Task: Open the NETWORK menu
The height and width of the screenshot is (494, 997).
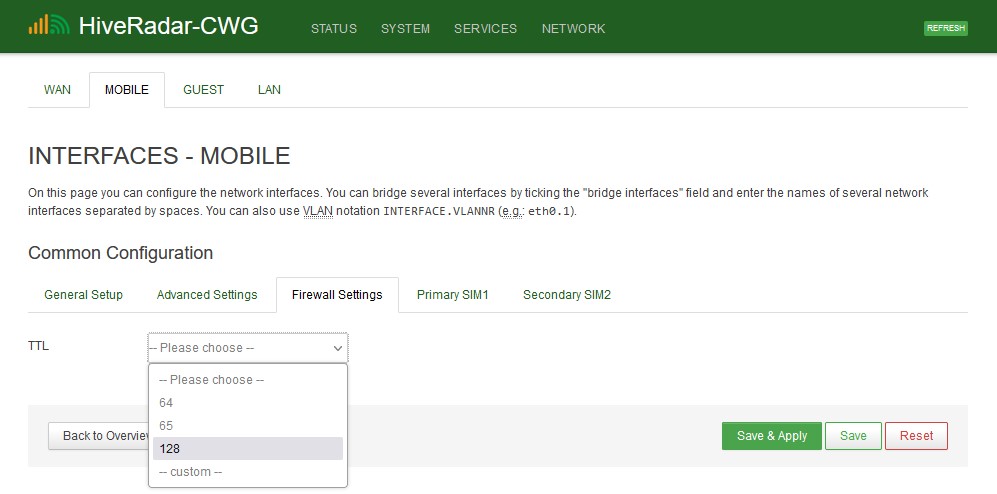Action: pos(573,29)
